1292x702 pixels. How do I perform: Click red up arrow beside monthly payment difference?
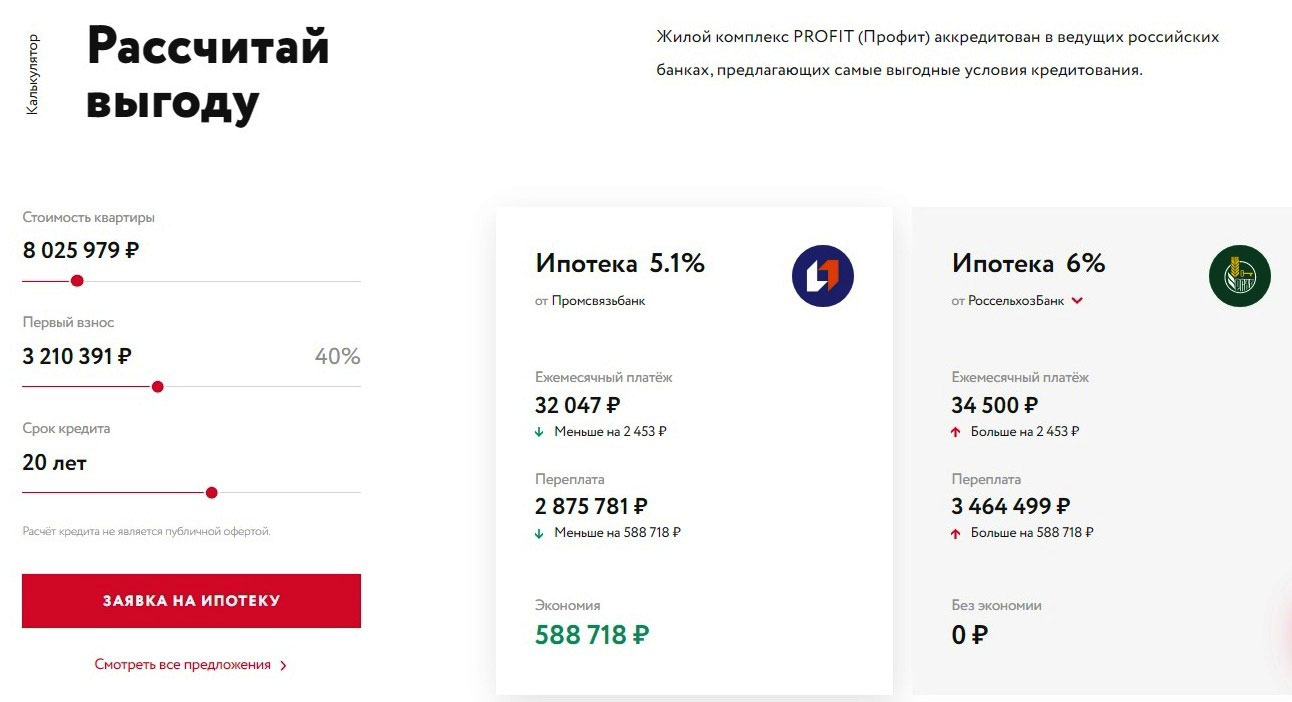coord(956,432)
